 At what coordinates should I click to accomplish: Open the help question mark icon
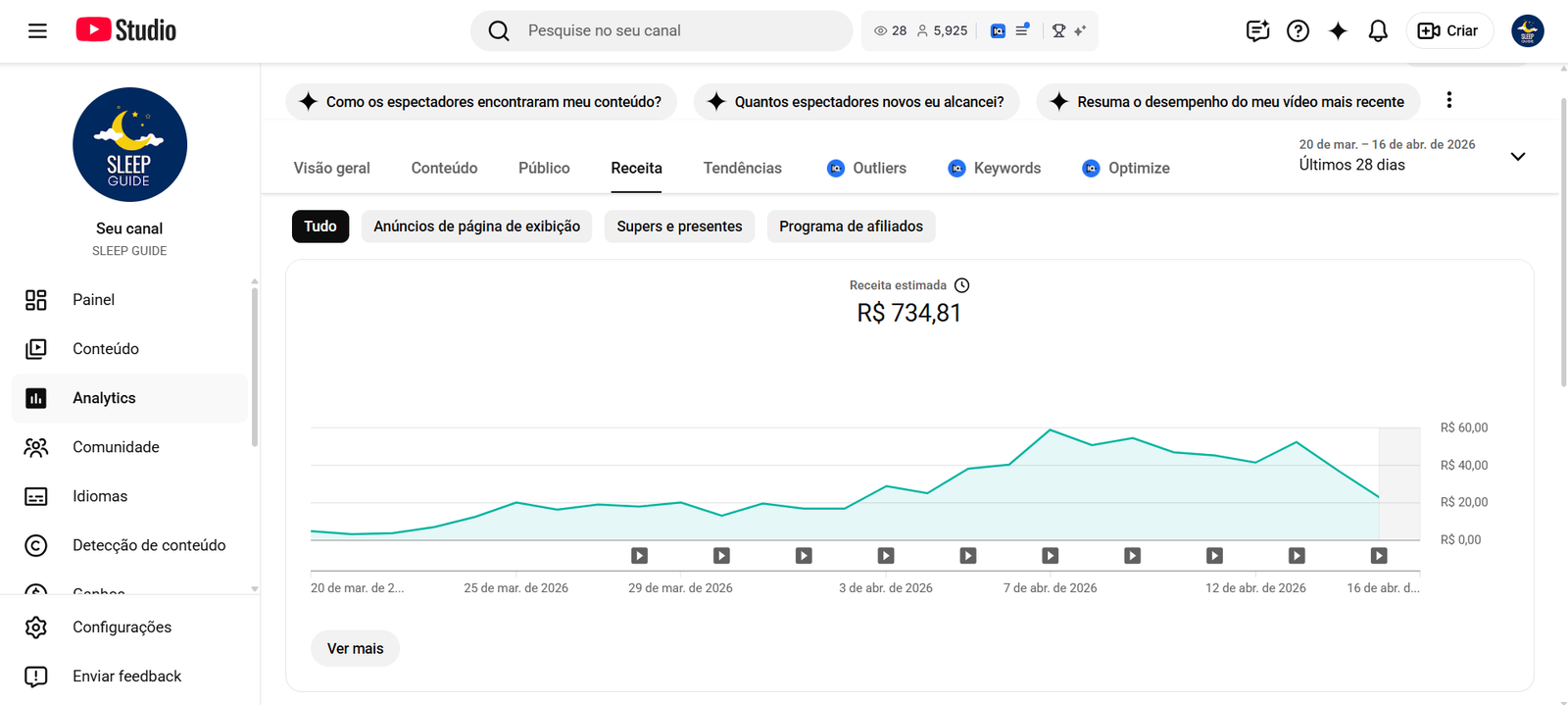tap(1298, 30)
